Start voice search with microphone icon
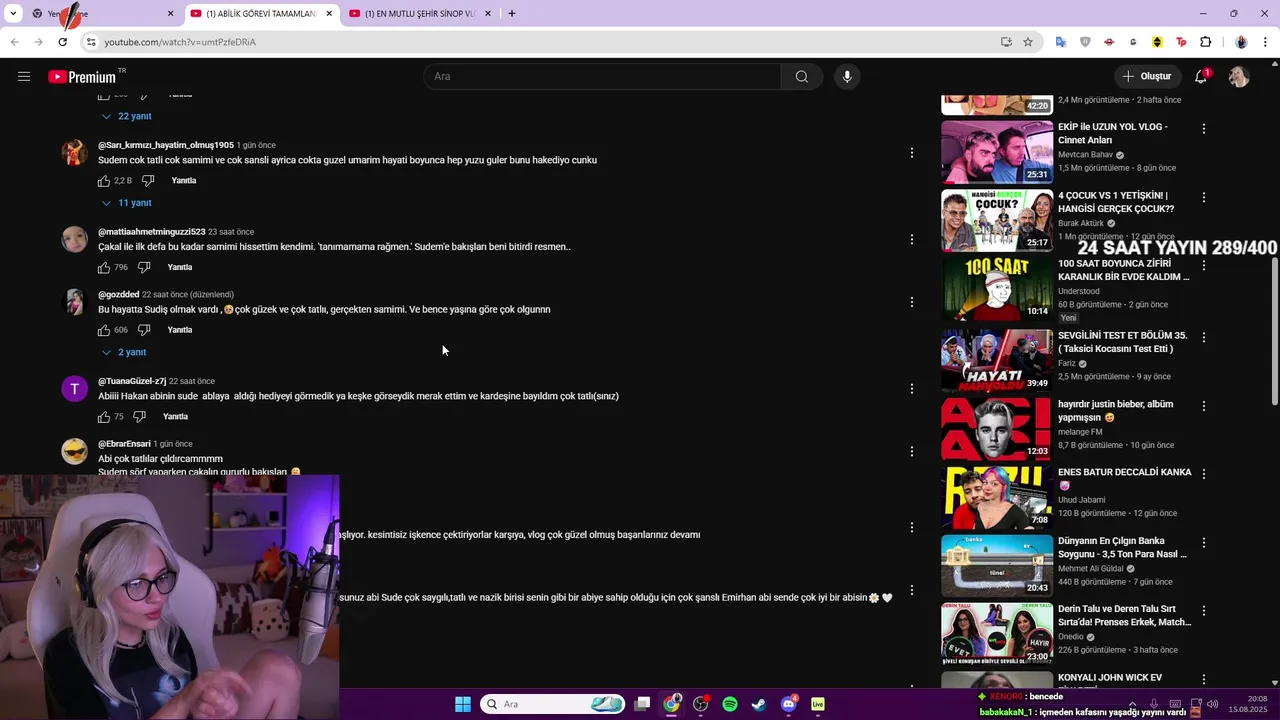Viewport: 1280px width, 720px height. [x=847, y=77]
